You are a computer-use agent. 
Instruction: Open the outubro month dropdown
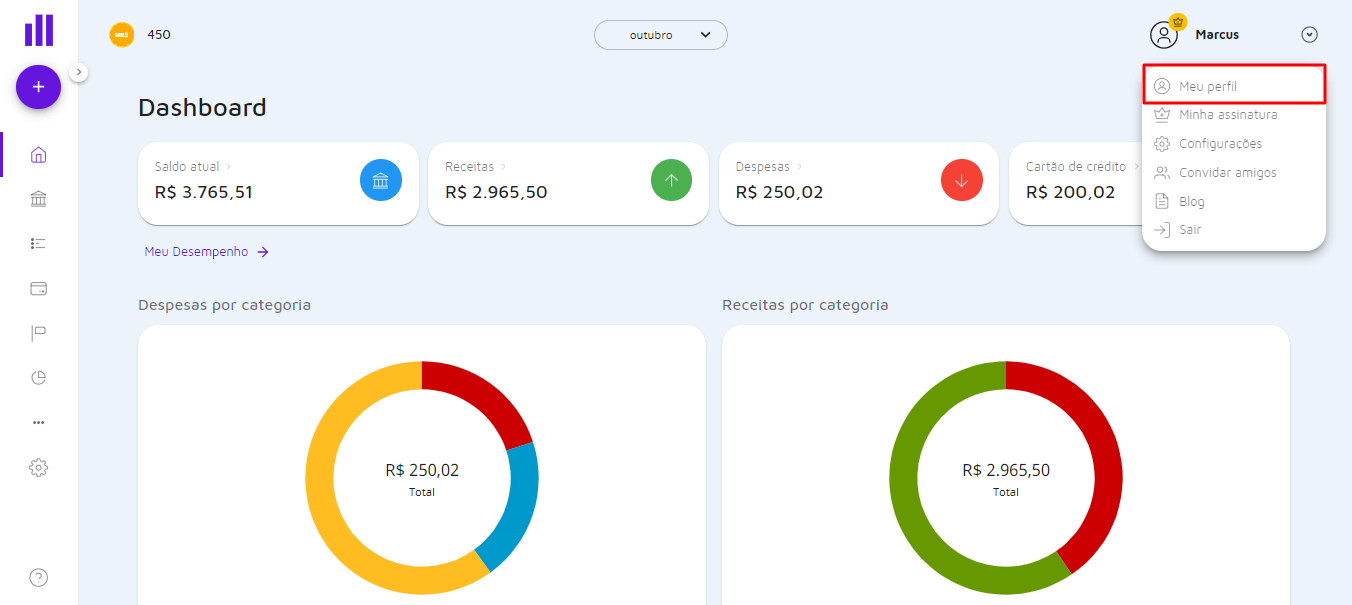[x=660, y=34]
